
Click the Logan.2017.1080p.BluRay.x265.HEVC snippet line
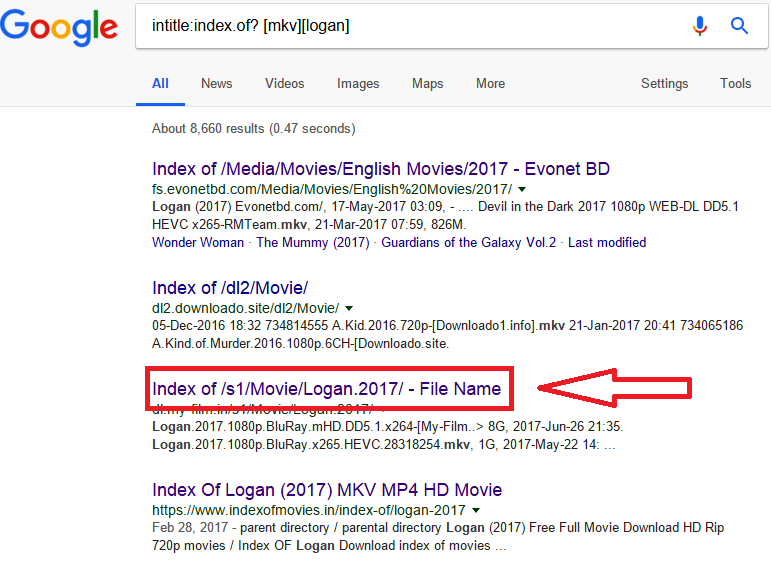click(384, 445)
